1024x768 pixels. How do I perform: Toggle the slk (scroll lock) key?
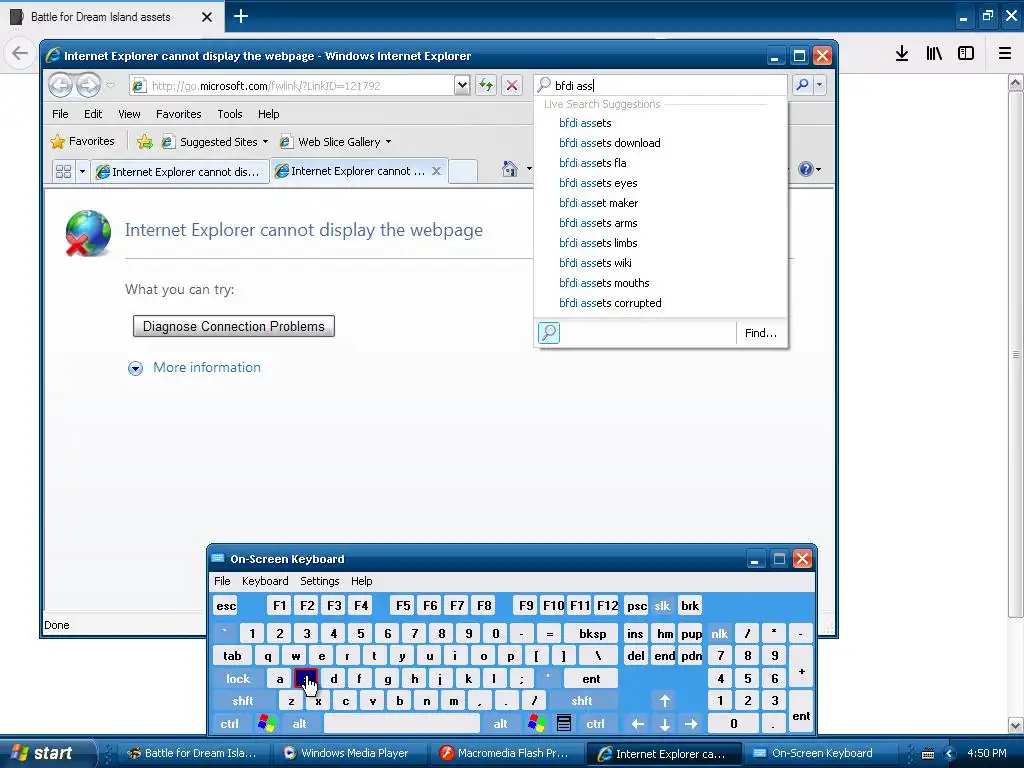(x=662, y=605)
